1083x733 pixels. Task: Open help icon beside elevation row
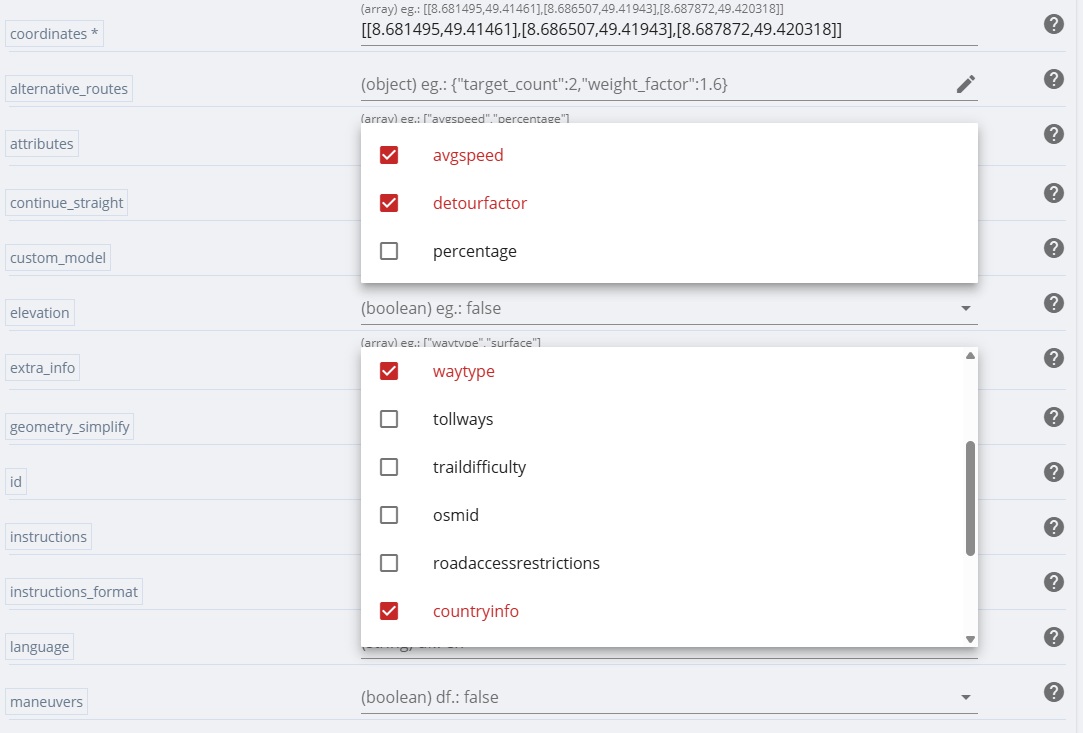click(1053, 303)
